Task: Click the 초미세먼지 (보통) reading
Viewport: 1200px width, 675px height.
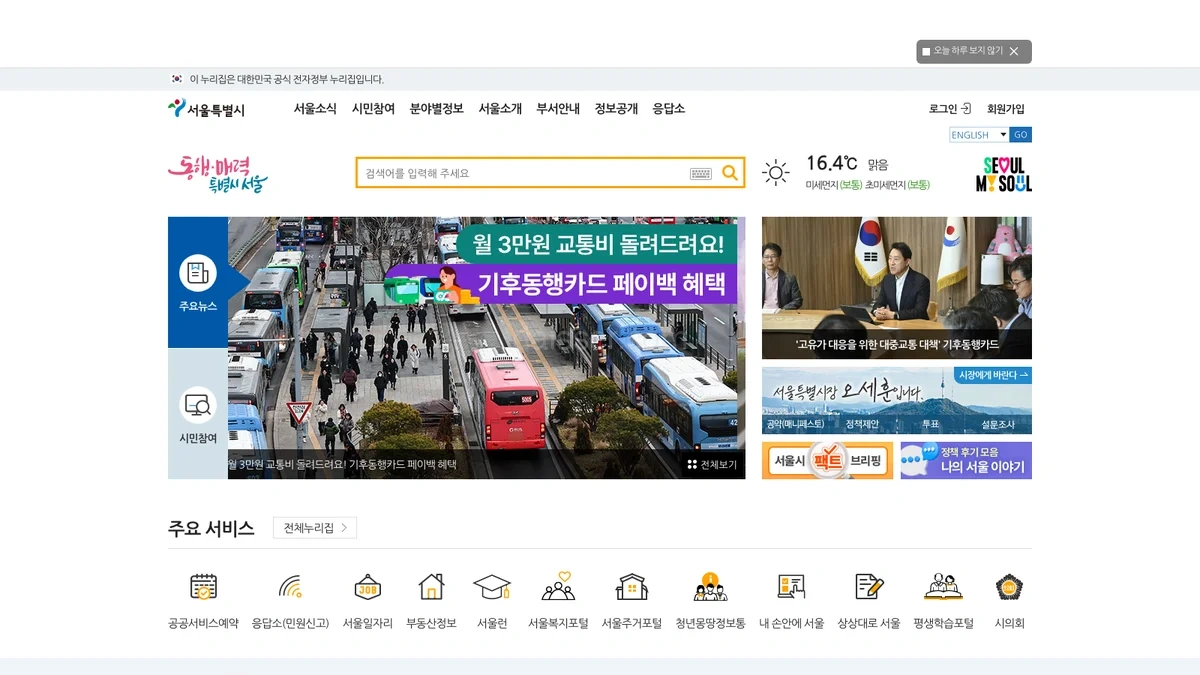Action: pyautogui.click(x=898, y=185)
